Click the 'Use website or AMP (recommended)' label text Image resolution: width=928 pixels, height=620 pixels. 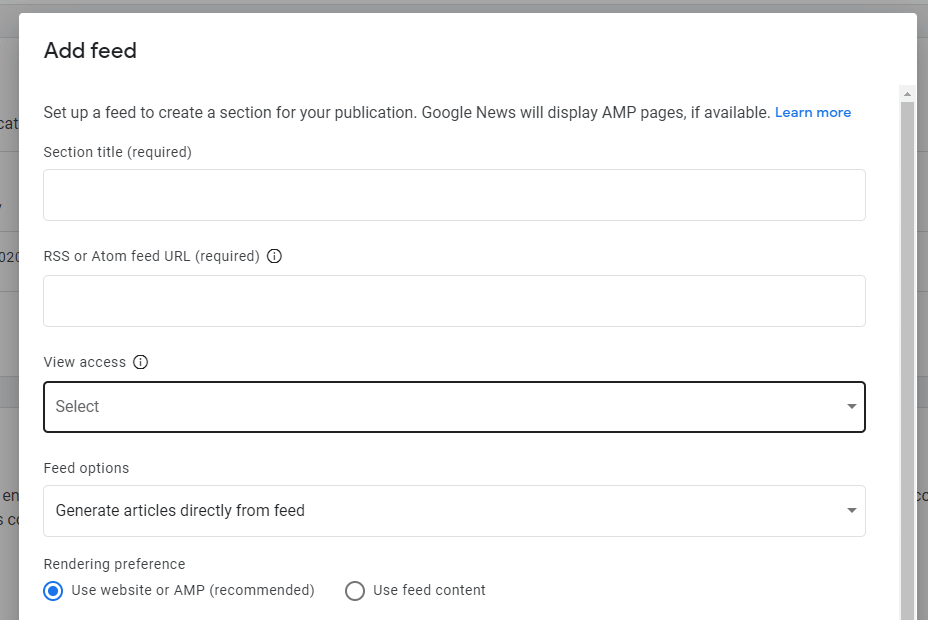tap(193, 591)
